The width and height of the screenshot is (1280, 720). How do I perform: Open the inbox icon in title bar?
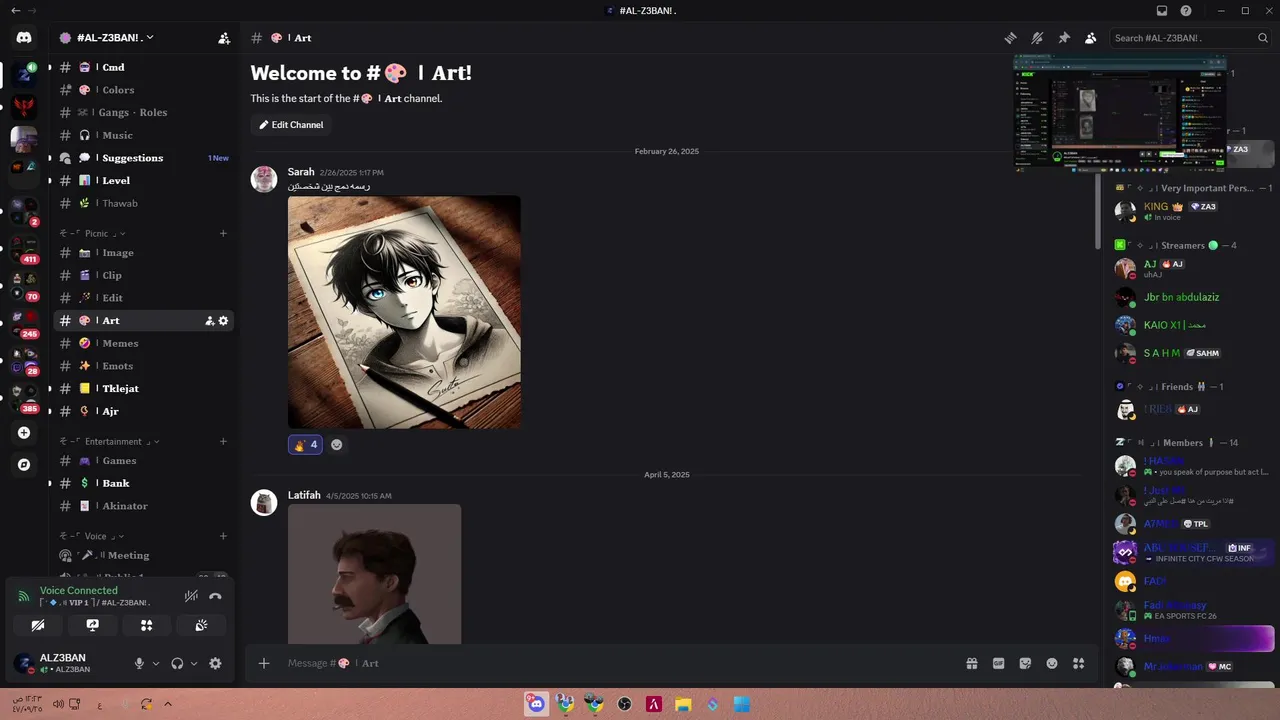click(x=1162, y=11)
